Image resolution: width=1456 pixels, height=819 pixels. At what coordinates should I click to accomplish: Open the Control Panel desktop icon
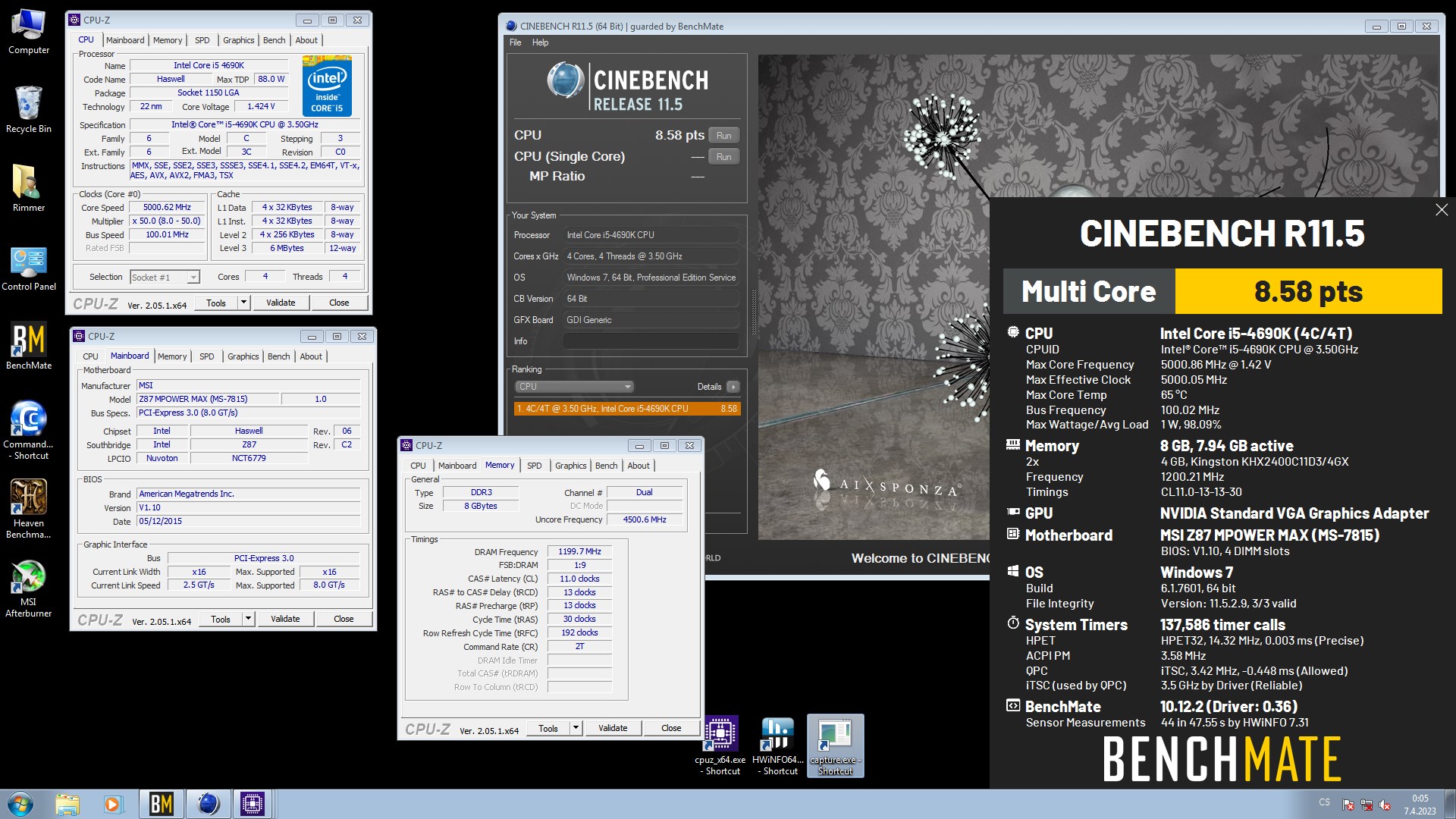(29, 268)
